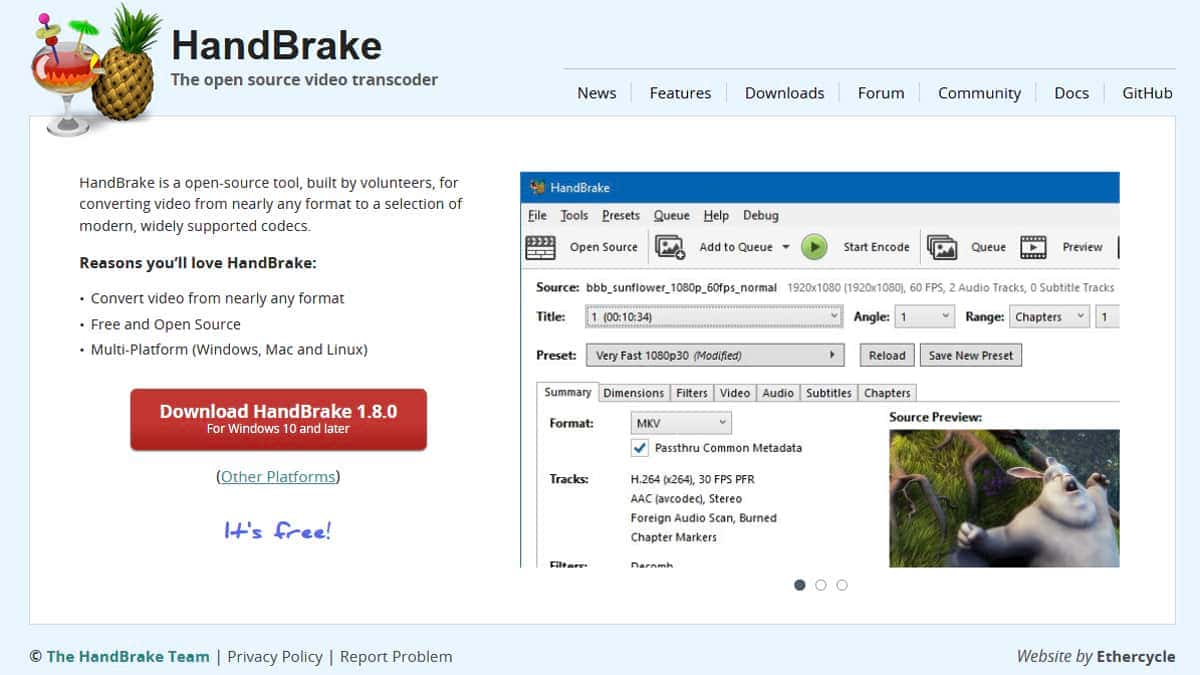Open the Range Chapters dropdown
This screenshot has width=1200, height=675.
[x=1049, y=316]
